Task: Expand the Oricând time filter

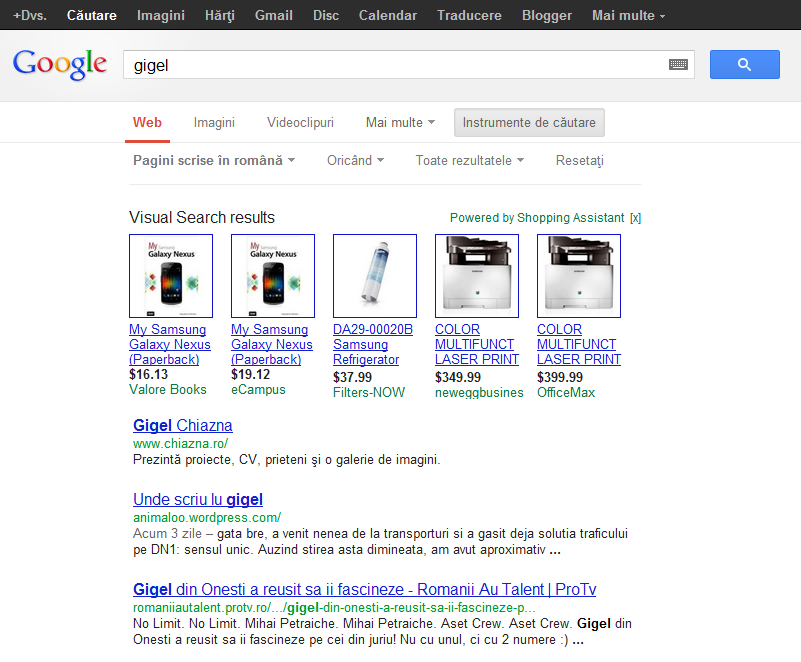Action: [x=355, y=161]
